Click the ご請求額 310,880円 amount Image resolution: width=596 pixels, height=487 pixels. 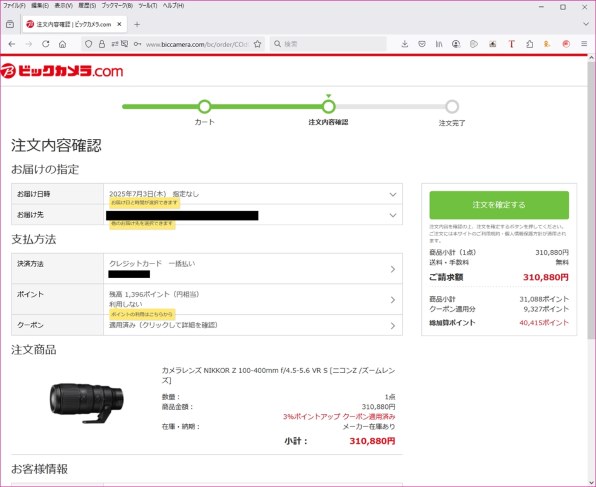point(546,278)
